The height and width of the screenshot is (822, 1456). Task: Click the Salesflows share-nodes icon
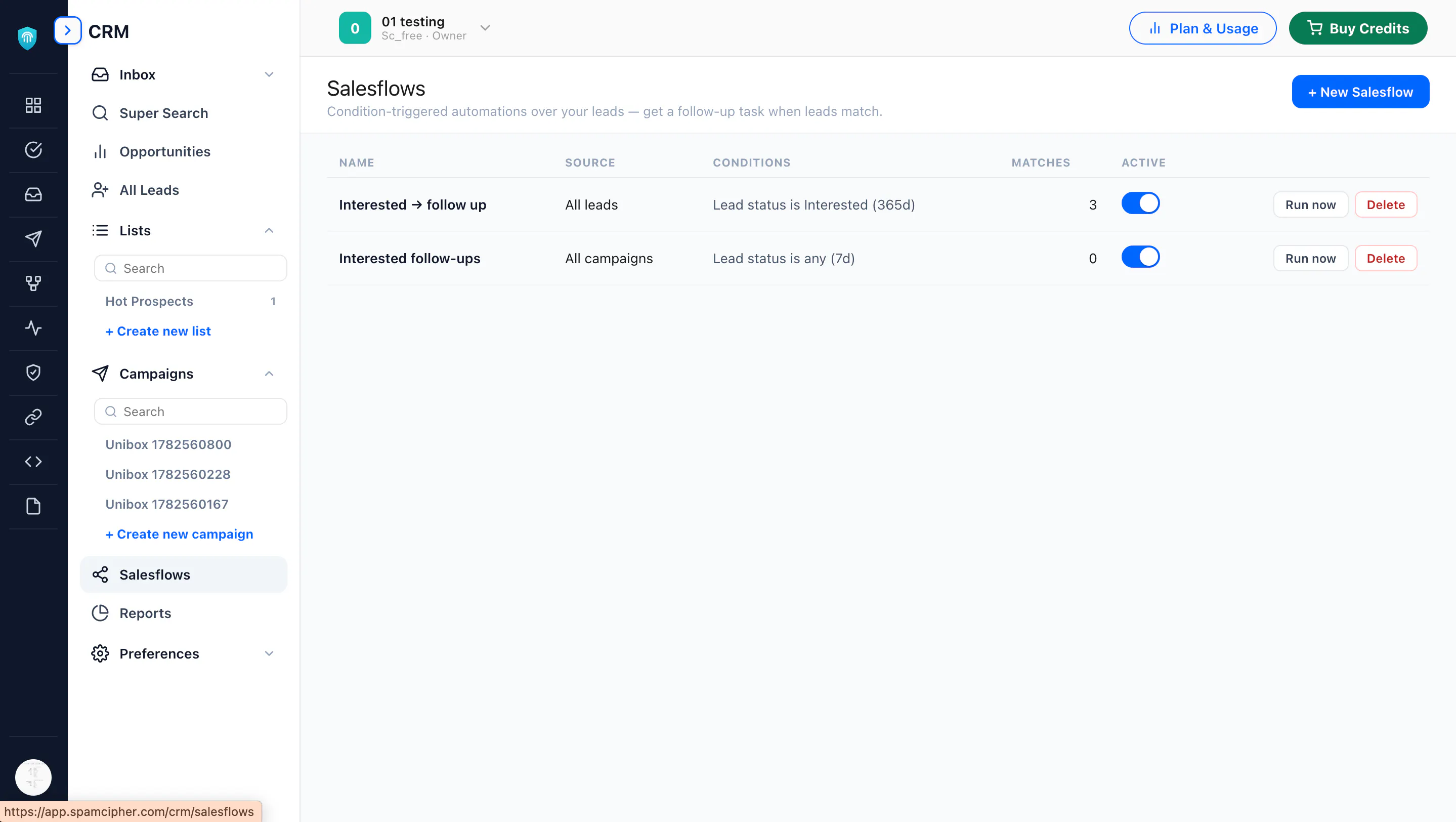click(x=100, y=575)
